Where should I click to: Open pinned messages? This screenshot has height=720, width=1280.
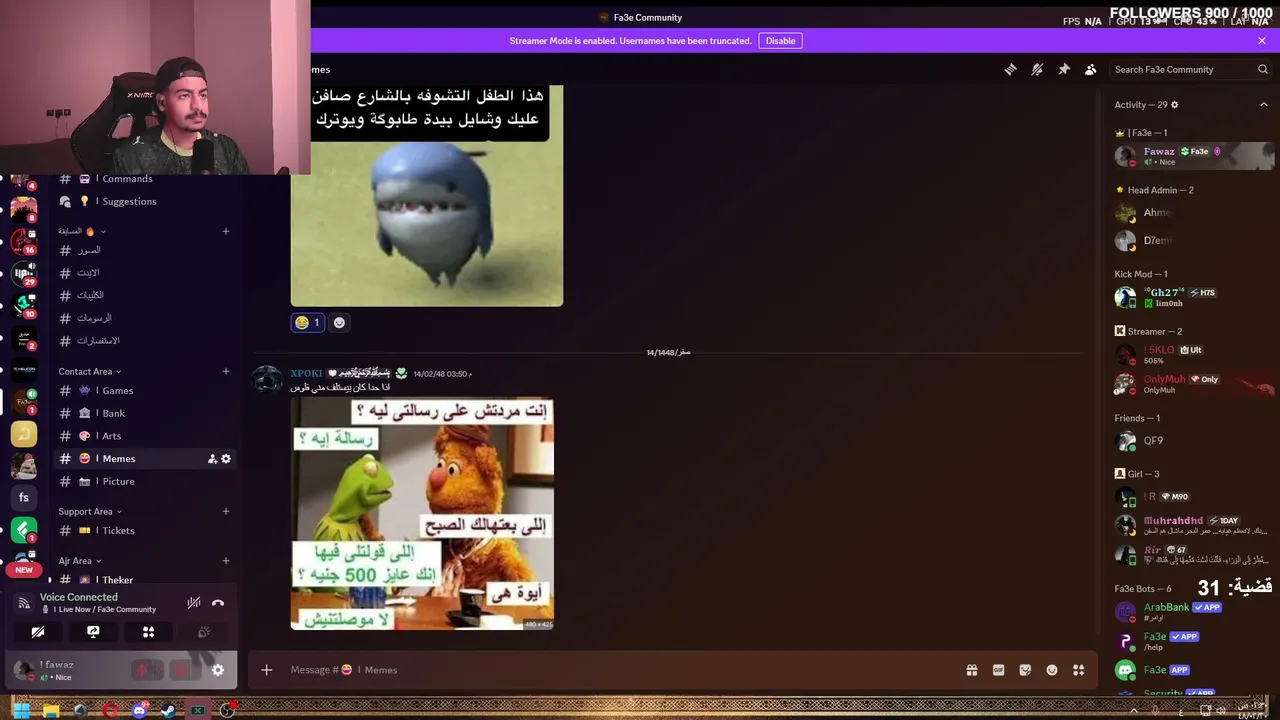(x=1064, y=69)
